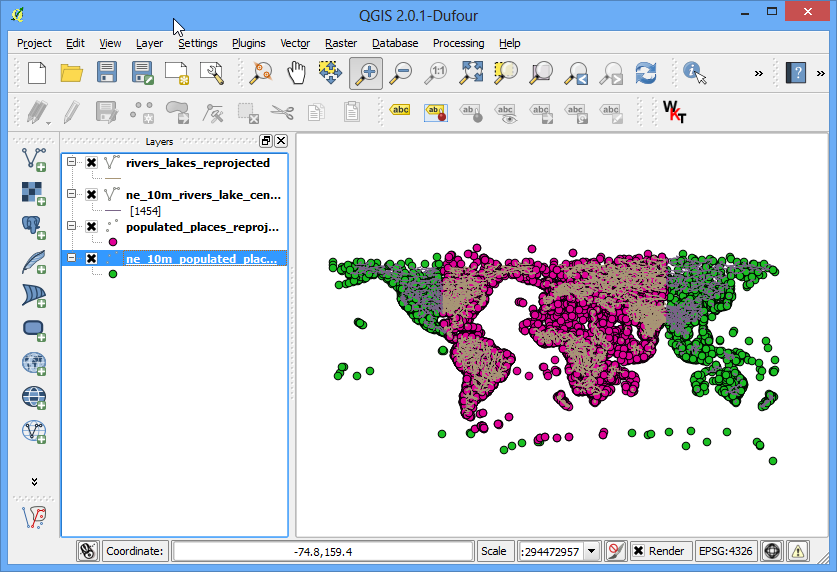Collapse the ne_10m_rivers_lake_cen layer tree node
This screenshot has width=837, height=572.
click(72, 194)
